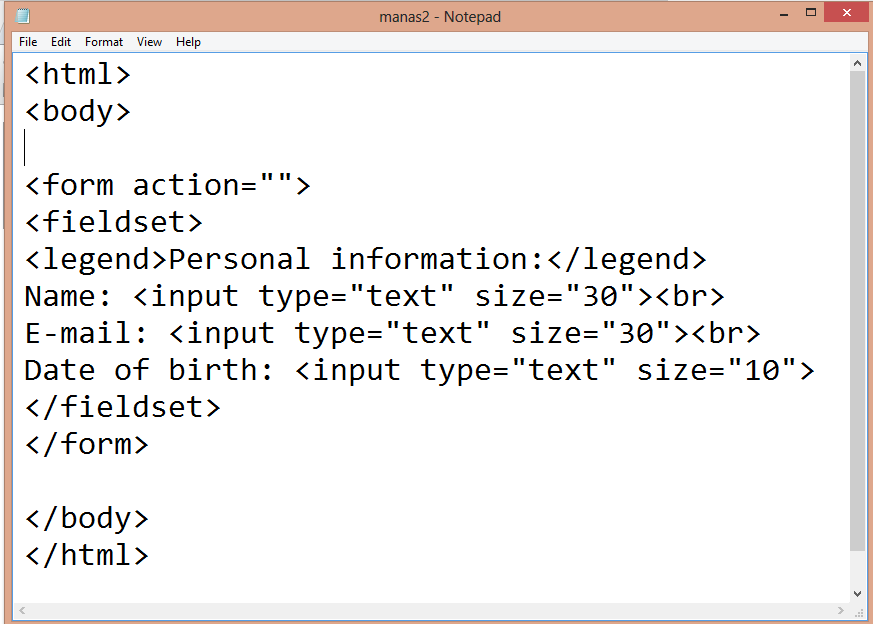This screenshot has width=873, height=624.
Task: Open the Edit menu
Action: pos(61,42)
